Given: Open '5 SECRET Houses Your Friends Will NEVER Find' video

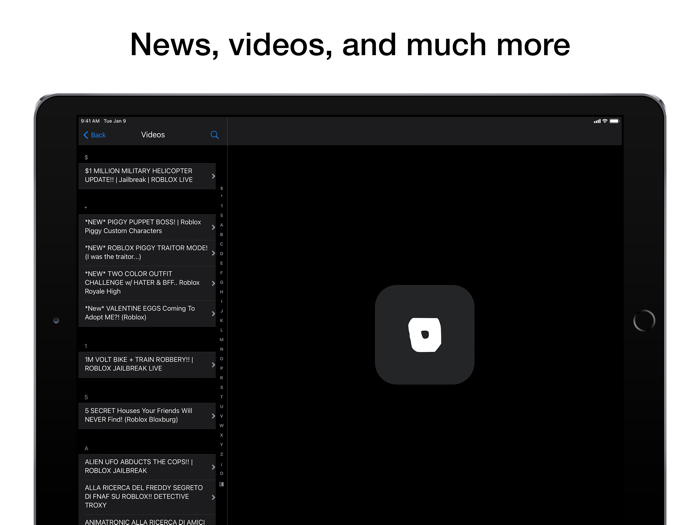Looking at the screenshot, I should pos(147,415).
